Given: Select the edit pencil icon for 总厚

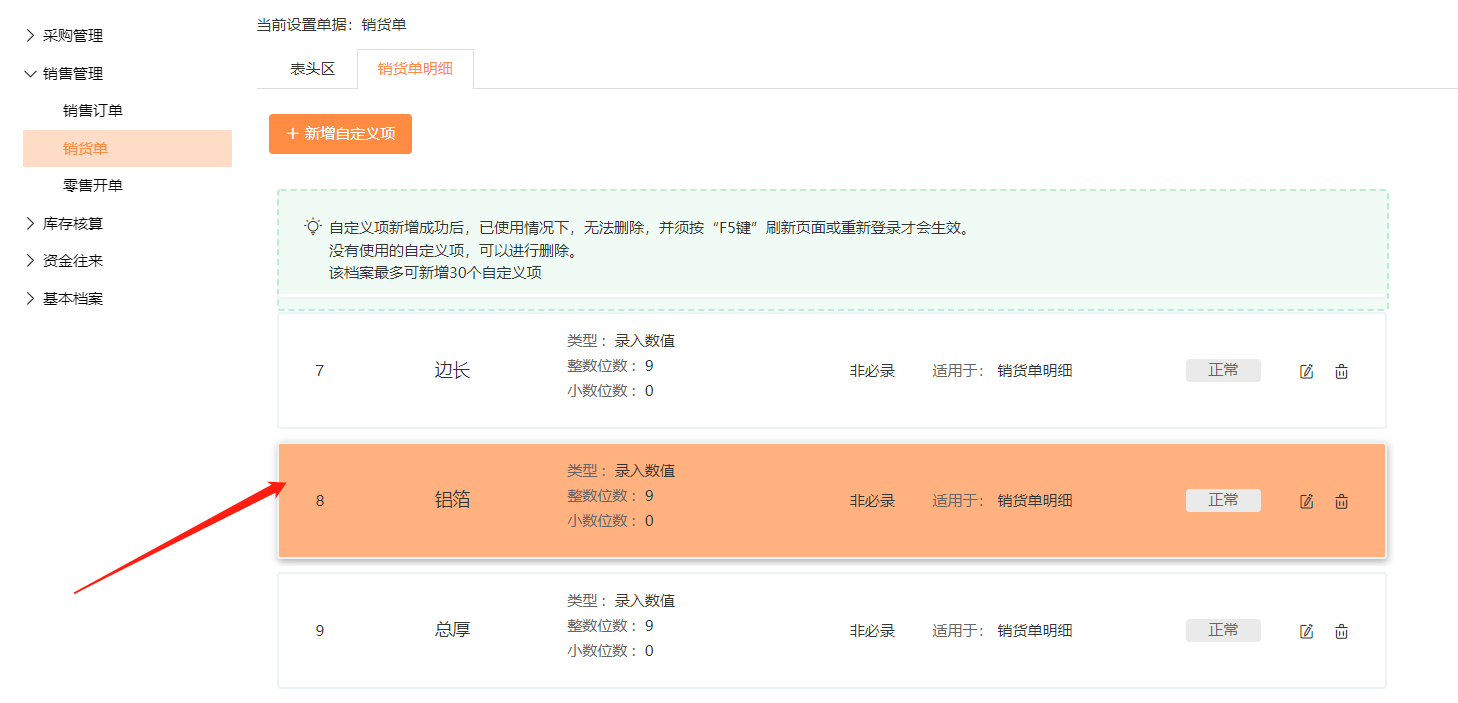Looking at the screenshot, I should 1306,630.
